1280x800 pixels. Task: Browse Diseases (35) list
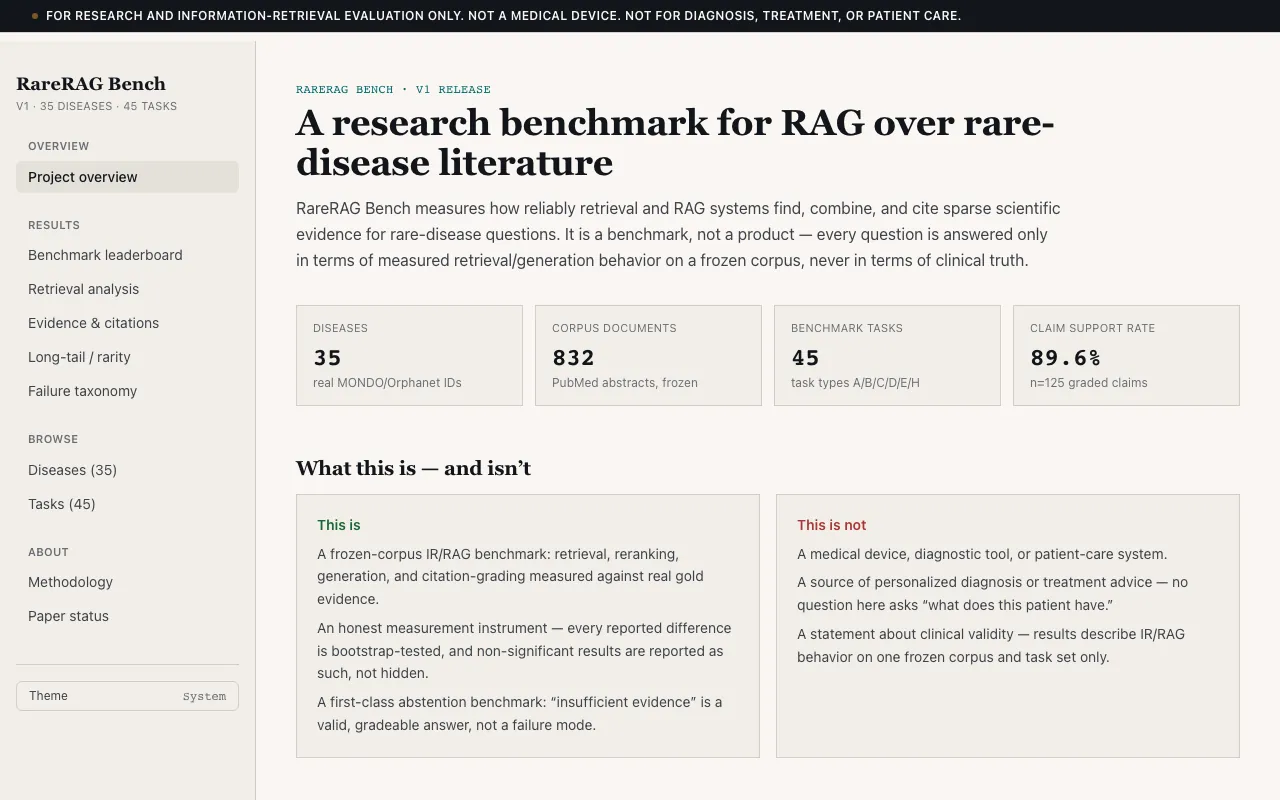point(127,470)
